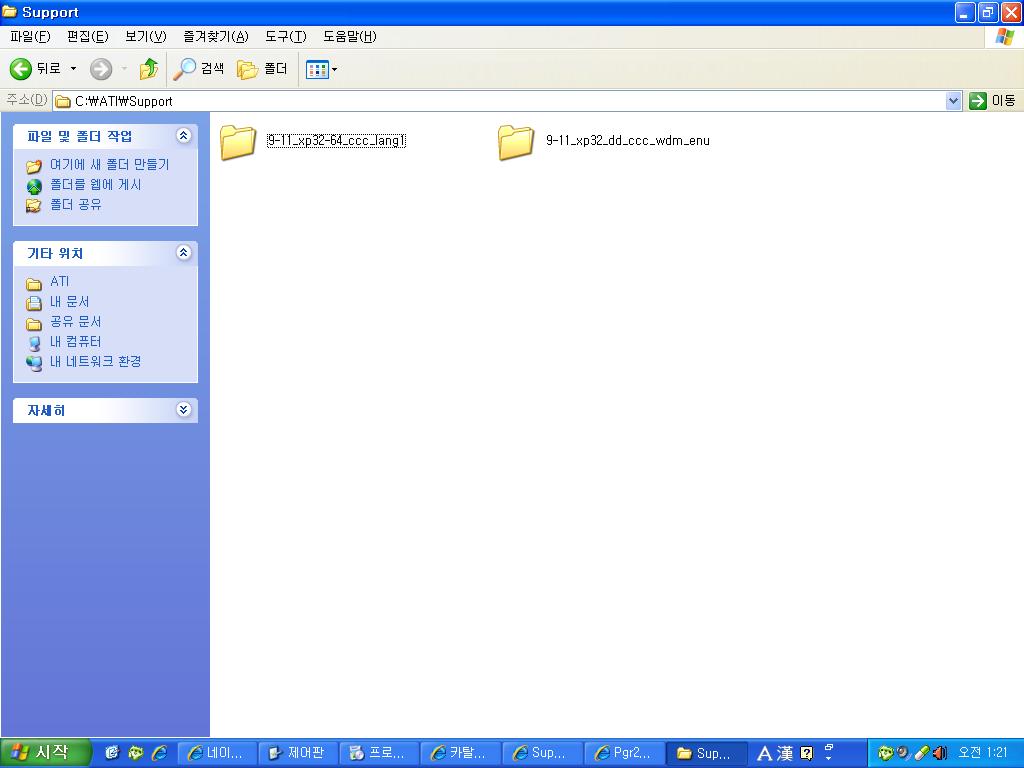This screenshot has width=1024, height=768.
Task: Collapse the 파일 및 폴더 작업 panel
Action: pos(184,136)
